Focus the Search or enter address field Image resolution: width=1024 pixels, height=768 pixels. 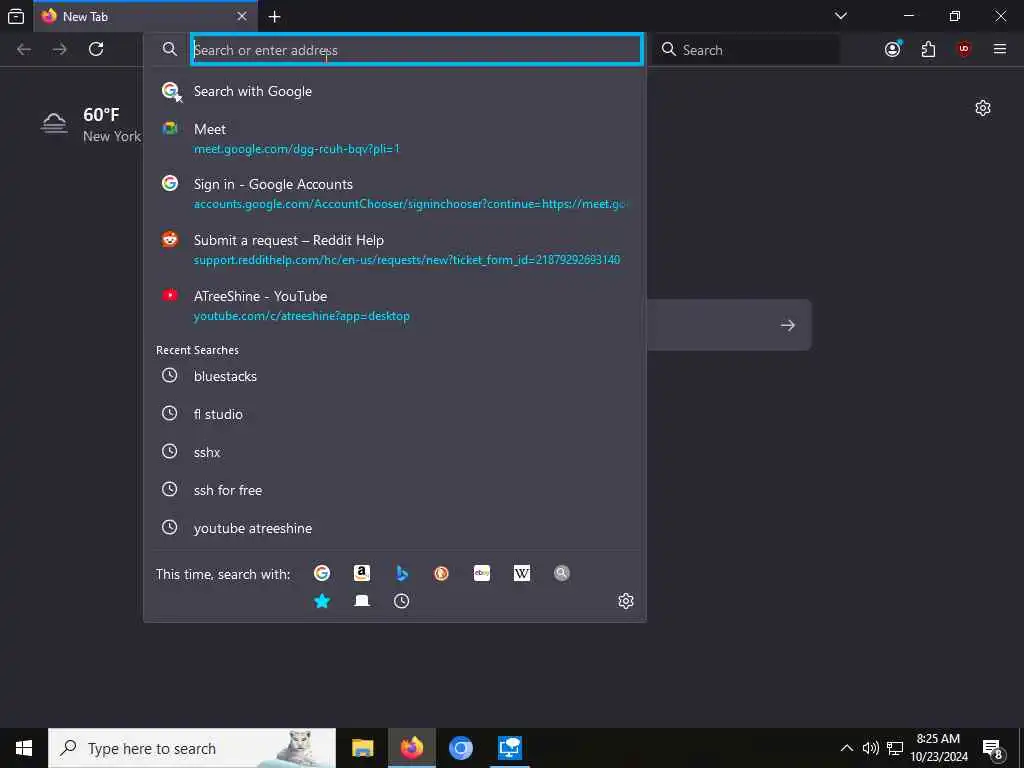click(417, 50)
